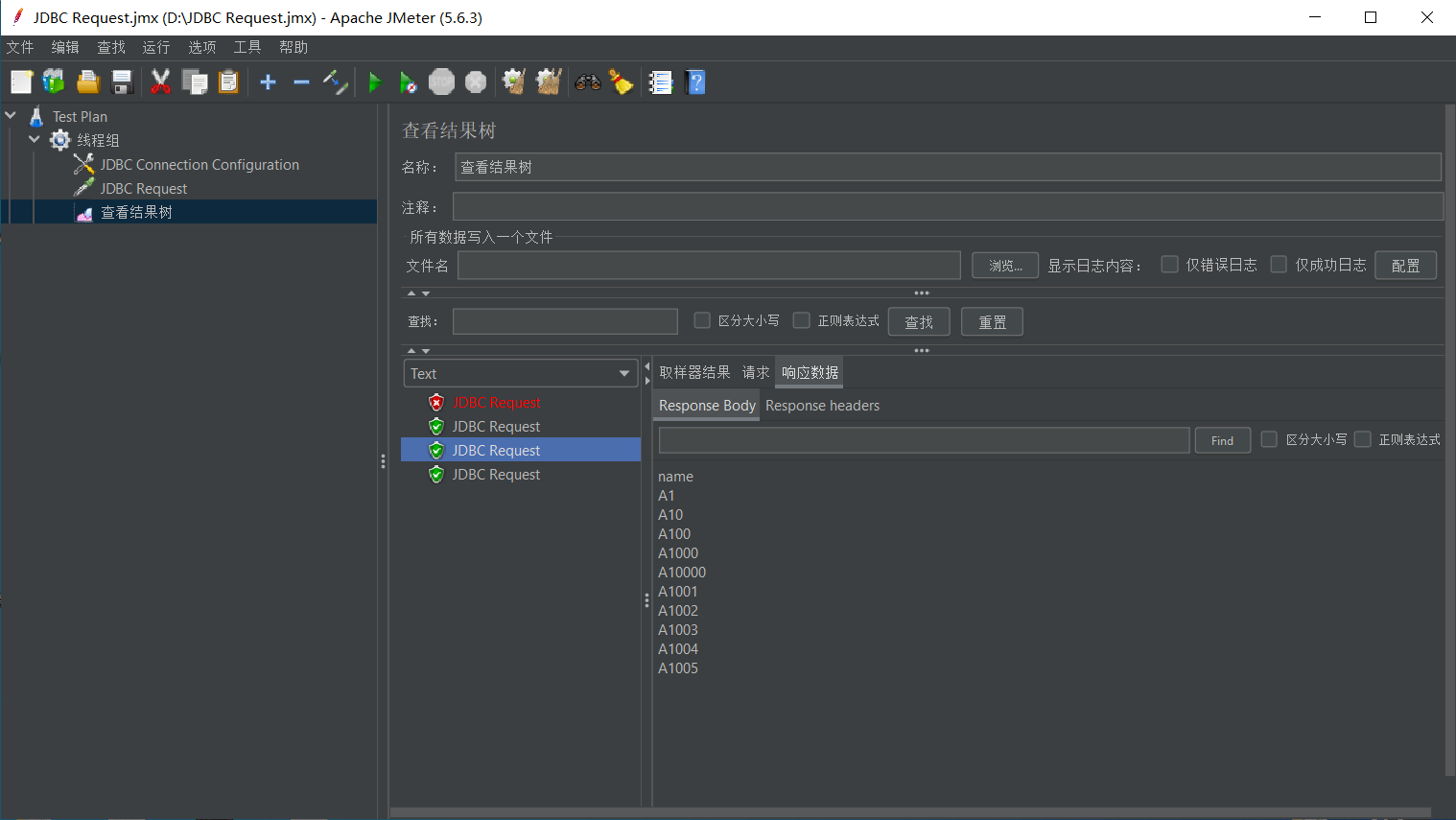Screen dimensions: 1456x820
Task: Click the up arrow of the file panel divider
Action: (411, 293)
